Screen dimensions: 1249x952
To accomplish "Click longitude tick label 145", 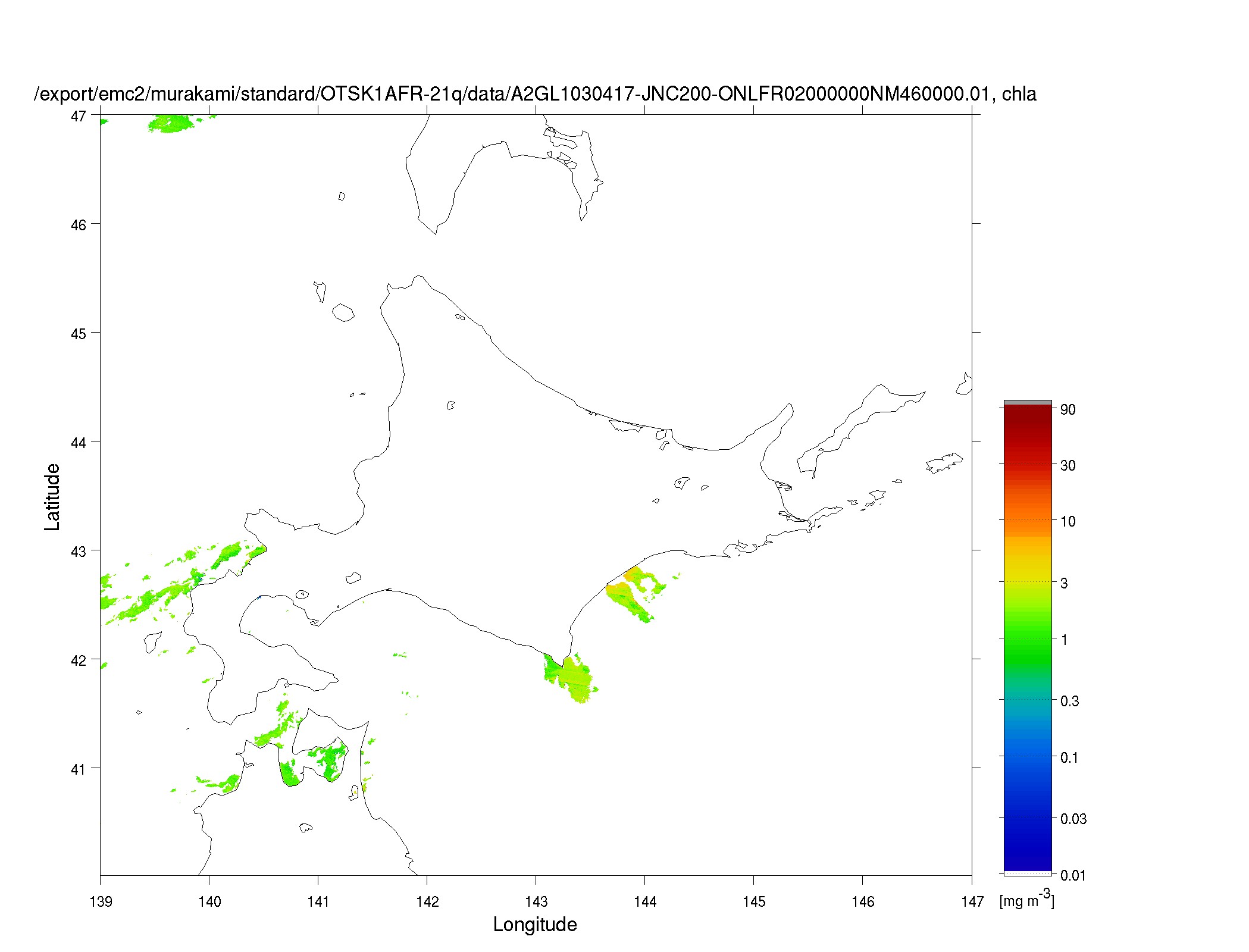I will [754, 902].
